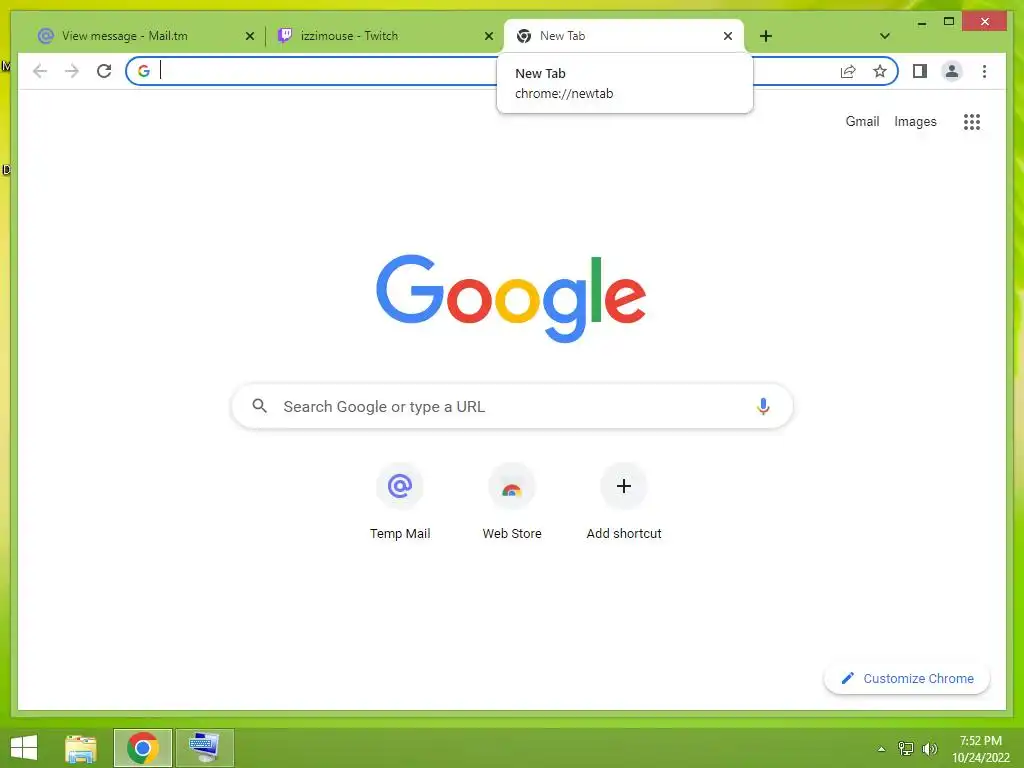
Task: Open a new tab with plus button
Action: (766, 36)
